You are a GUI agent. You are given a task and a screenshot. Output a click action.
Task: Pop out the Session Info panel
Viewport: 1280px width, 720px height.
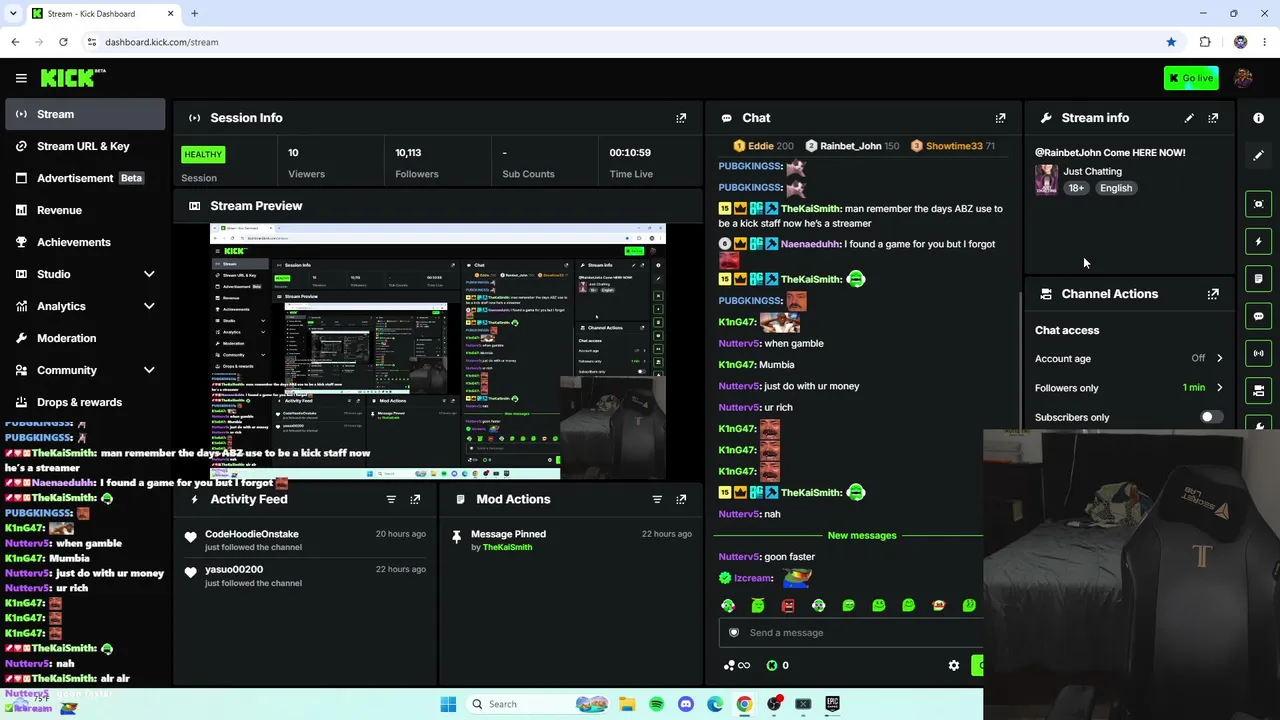(x=681, y=118)
